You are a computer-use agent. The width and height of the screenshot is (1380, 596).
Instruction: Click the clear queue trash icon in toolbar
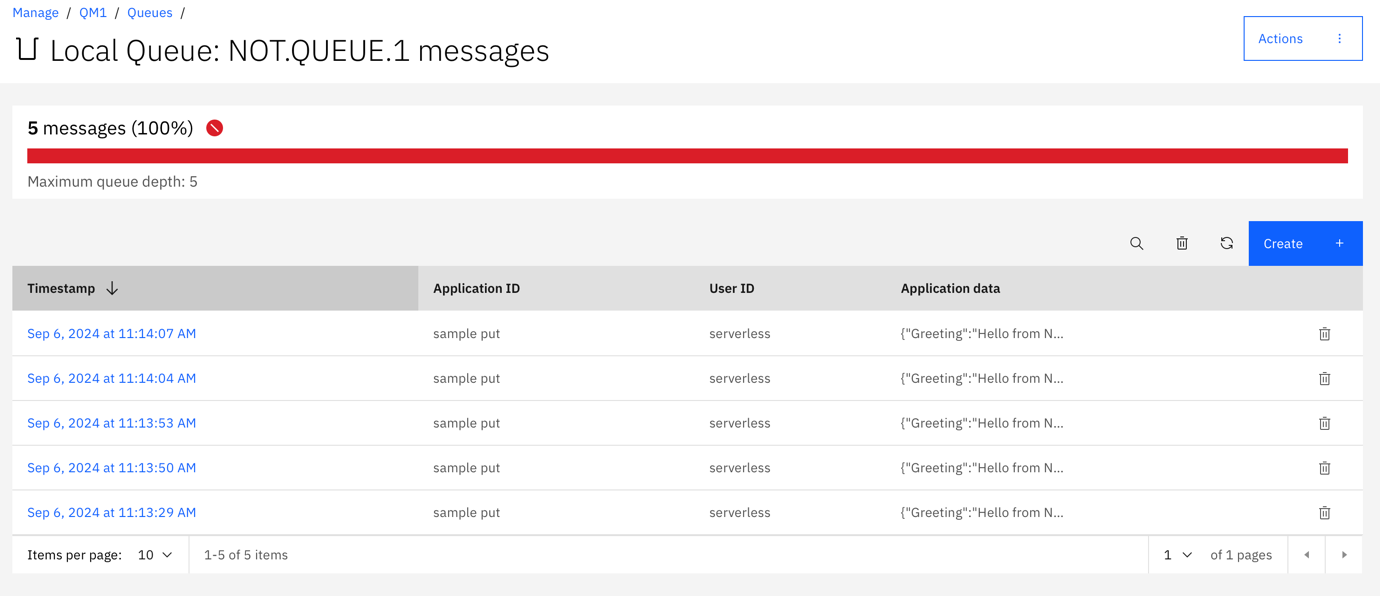(x=1182, y=243)
